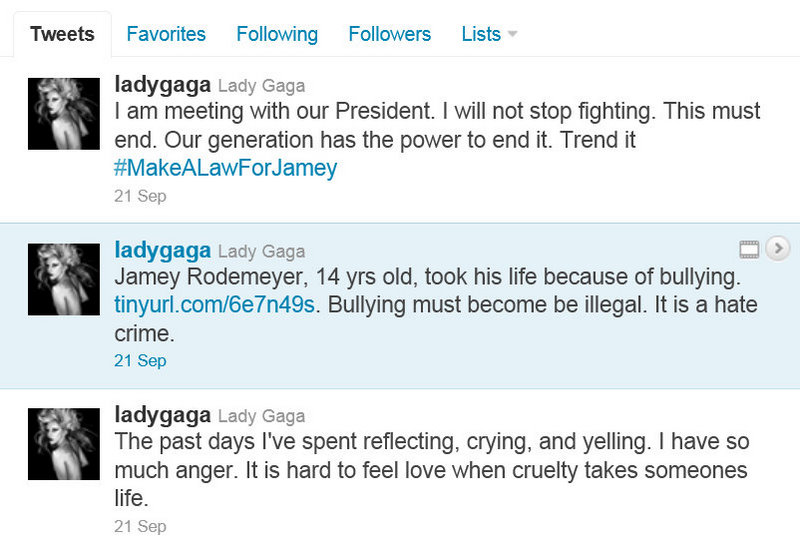
Task: Click avatar on the Jamey Rodemeyer tweet
Action: pos(63,279)
